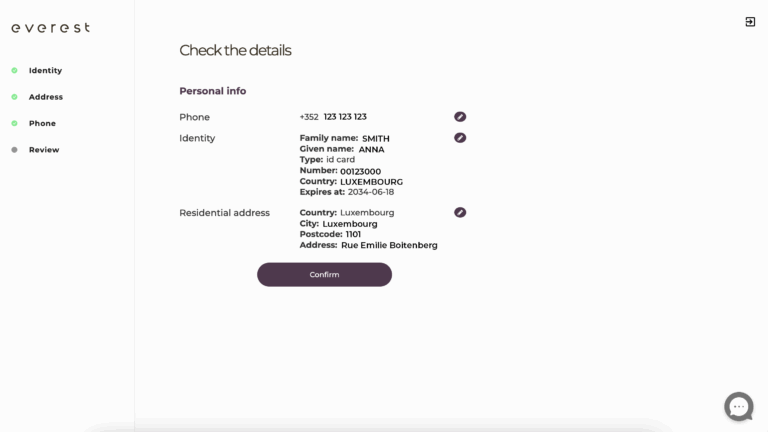Screen dimensions: 768x432
Task: Go to the Identity step in sidebar
Action: [x=45, y=71]
